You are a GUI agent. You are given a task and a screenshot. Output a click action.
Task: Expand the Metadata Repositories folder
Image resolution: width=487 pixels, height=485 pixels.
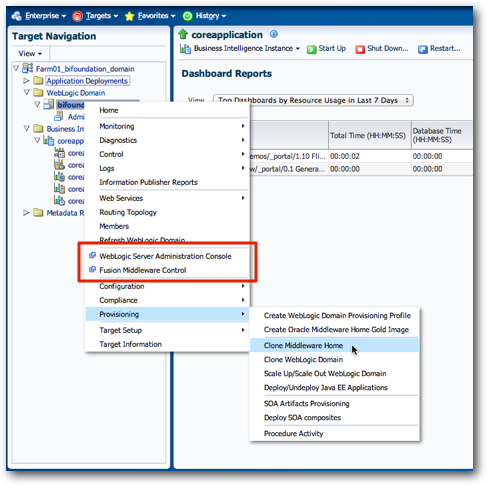(x=26, y=212)
